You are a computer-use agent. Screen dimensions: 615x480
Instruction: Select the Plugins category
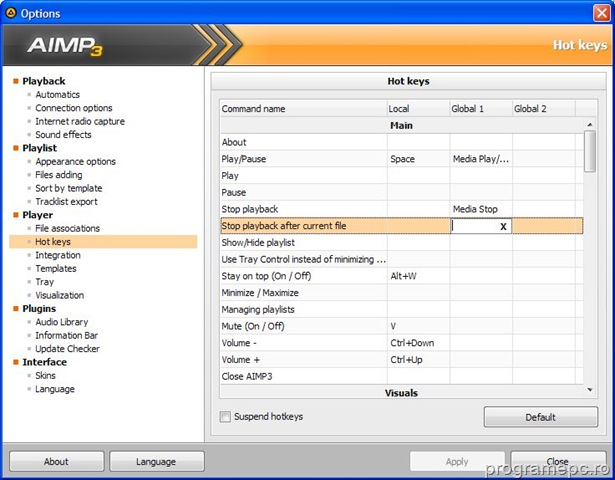[39, 309]
